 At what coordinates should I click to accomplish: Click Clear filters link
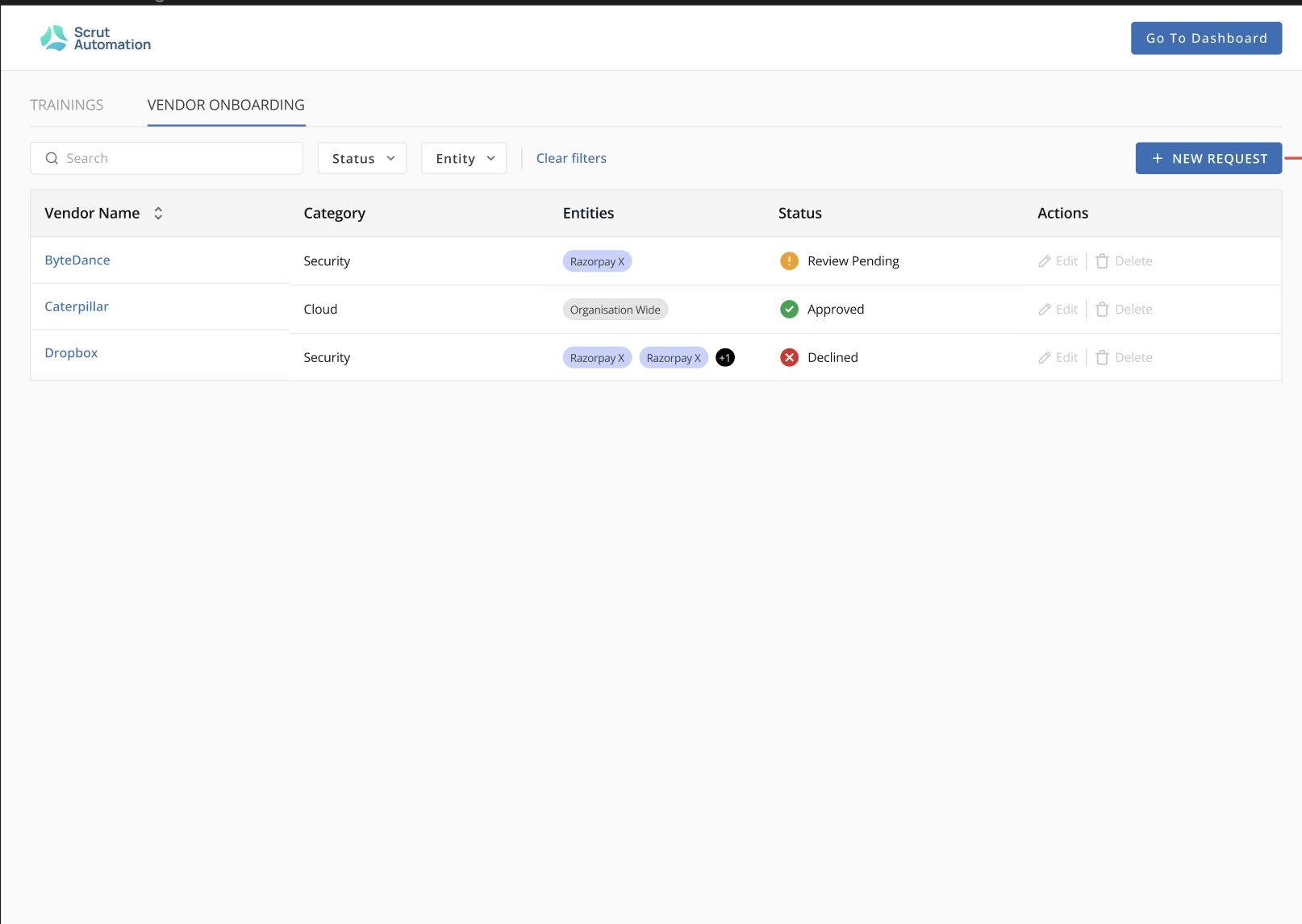571,158
